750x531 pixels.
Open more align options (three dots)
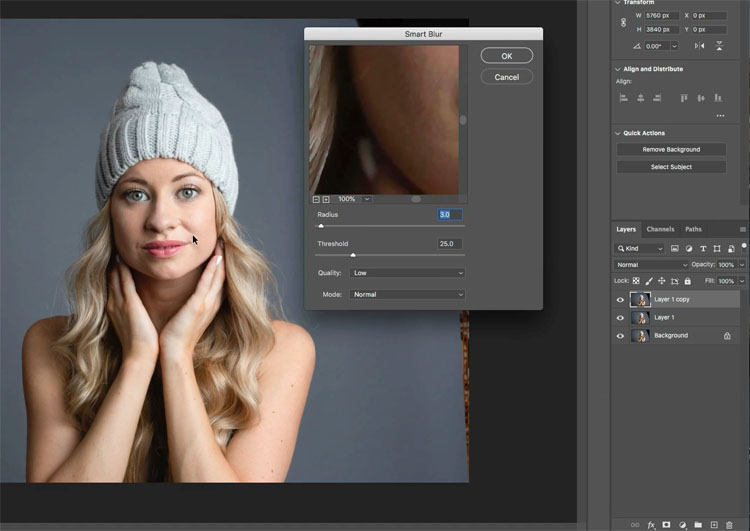click(x=720, y=116)
